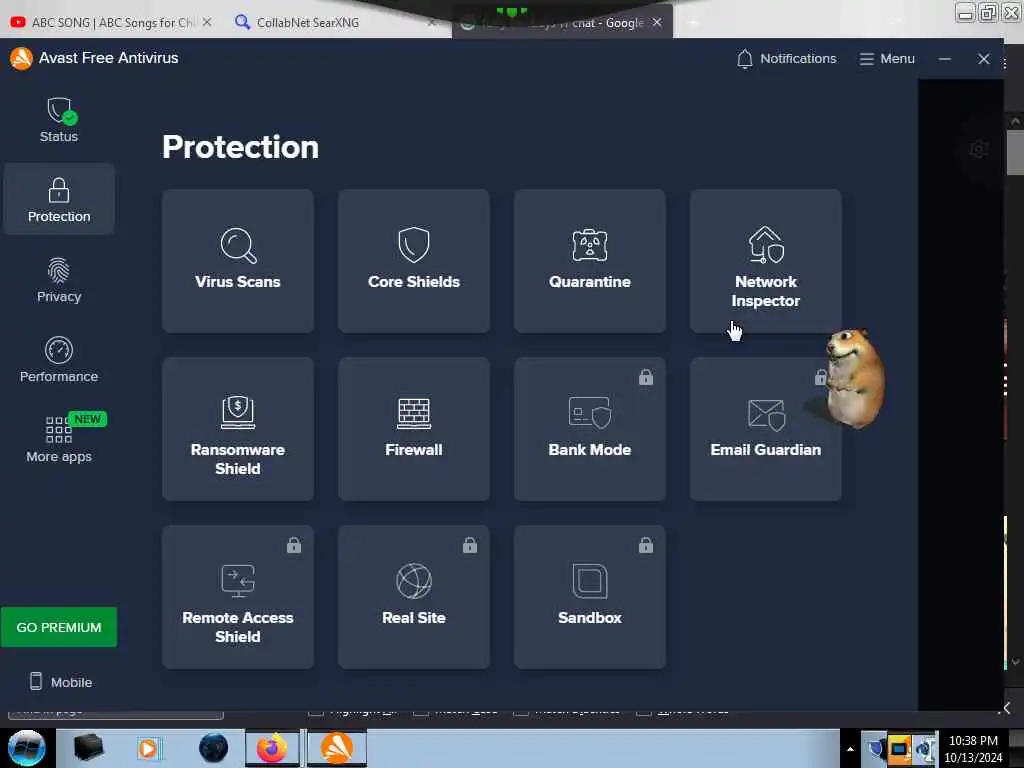Open the Firewall tile

pos(413,429)
